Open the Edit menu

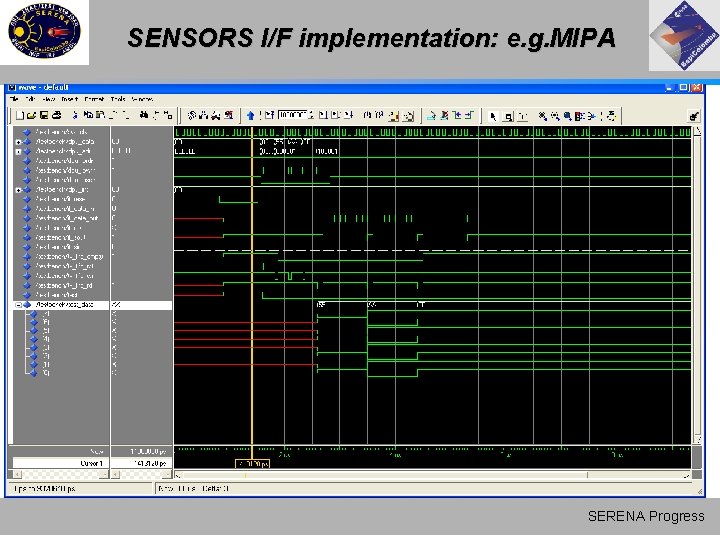click(30, 99)
